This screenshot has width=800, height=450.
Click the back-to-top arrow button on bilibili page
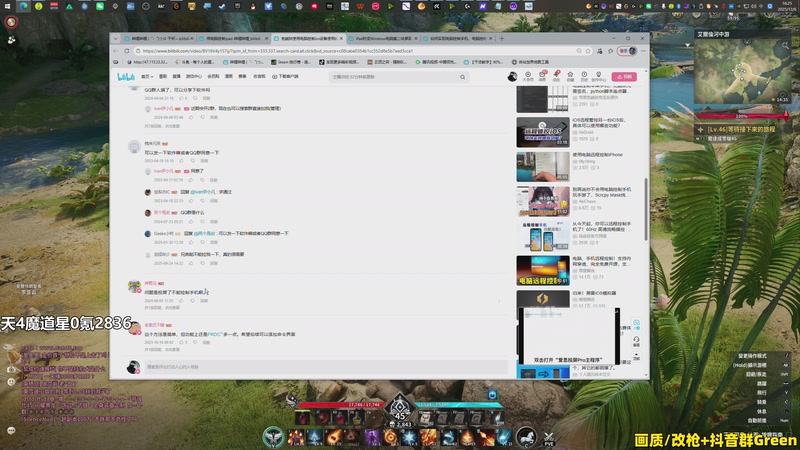[636, 357]
